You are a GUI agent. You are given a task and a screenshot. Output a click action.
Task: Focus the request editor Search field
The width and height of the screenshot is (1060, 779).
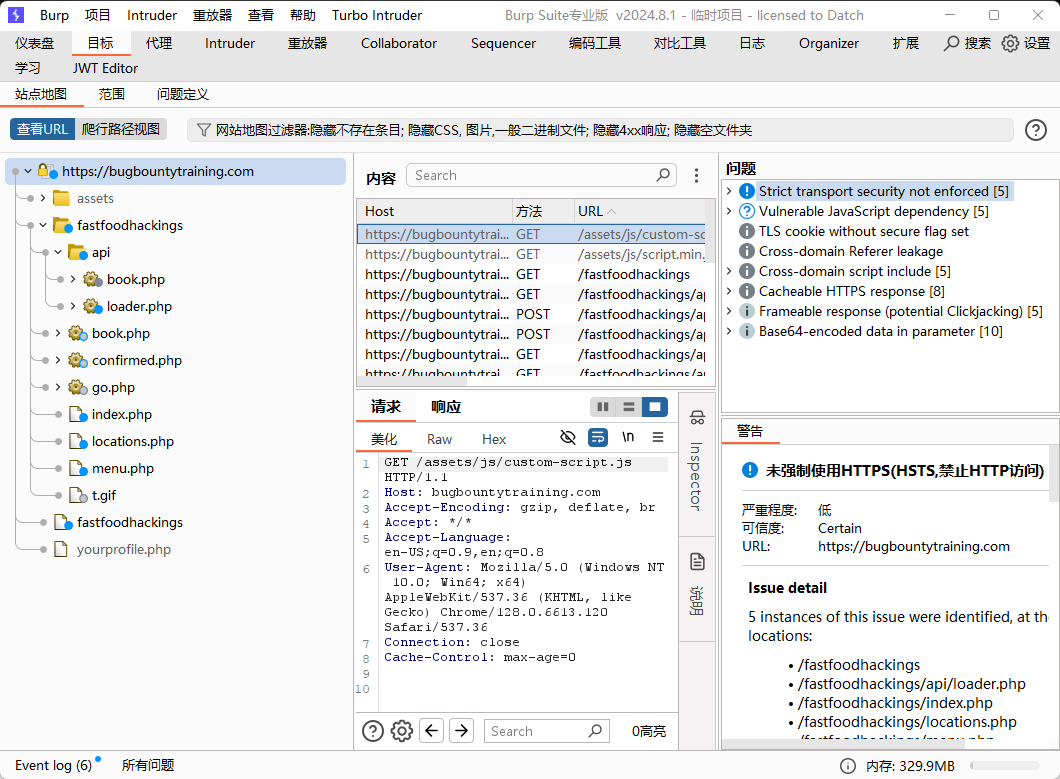547,731
